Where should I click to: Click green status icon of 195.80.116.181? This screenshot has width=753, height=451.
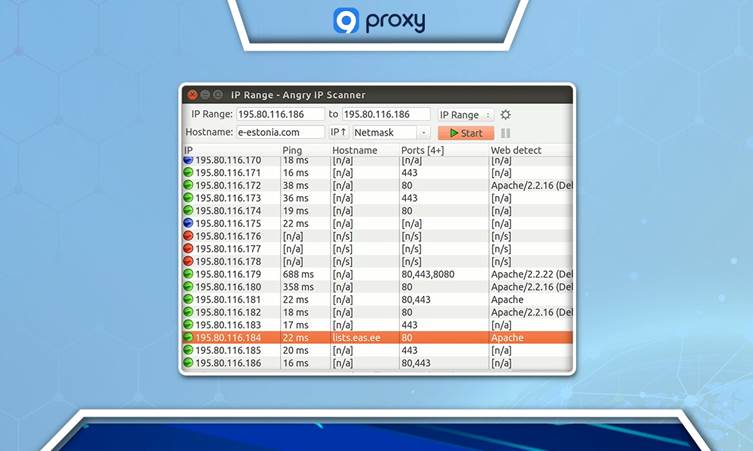188,299
